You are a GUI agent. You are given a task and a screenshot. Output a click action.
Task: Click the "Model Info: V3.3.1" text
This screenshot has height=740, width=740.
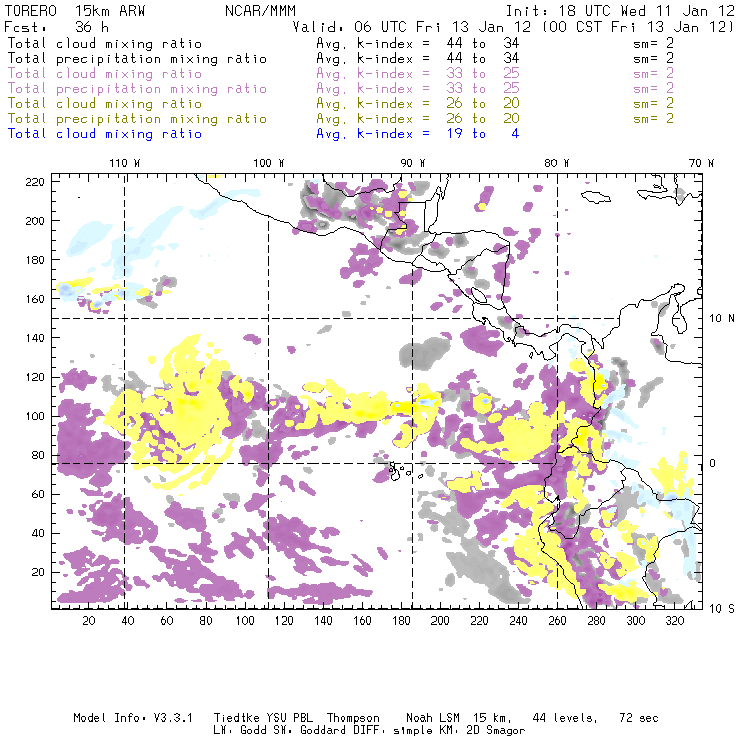tap(133, 718)
